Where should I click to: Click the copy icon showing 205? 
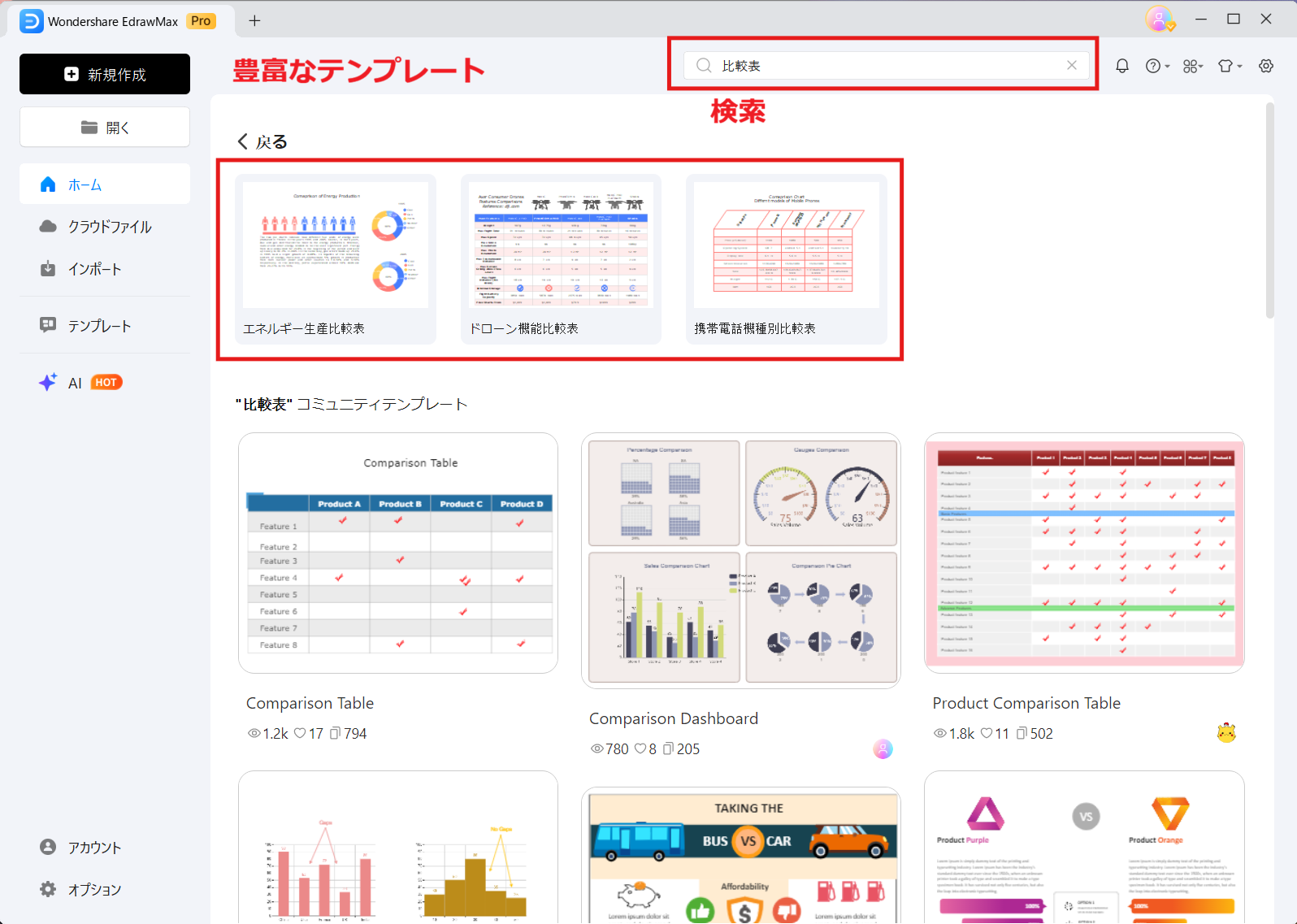pyautogui.click(x=668, y=748)
